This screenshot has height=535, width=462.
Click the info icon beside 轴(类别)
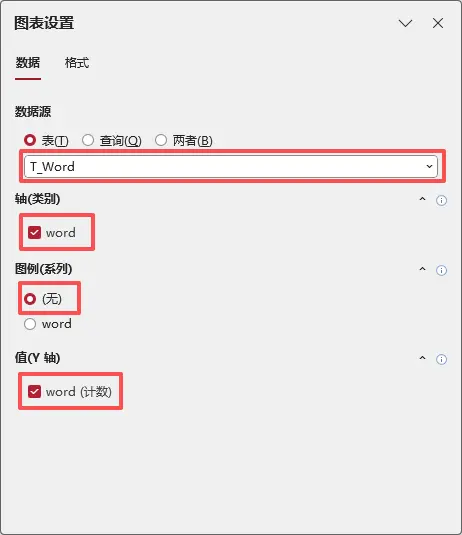tap(441, 200)
